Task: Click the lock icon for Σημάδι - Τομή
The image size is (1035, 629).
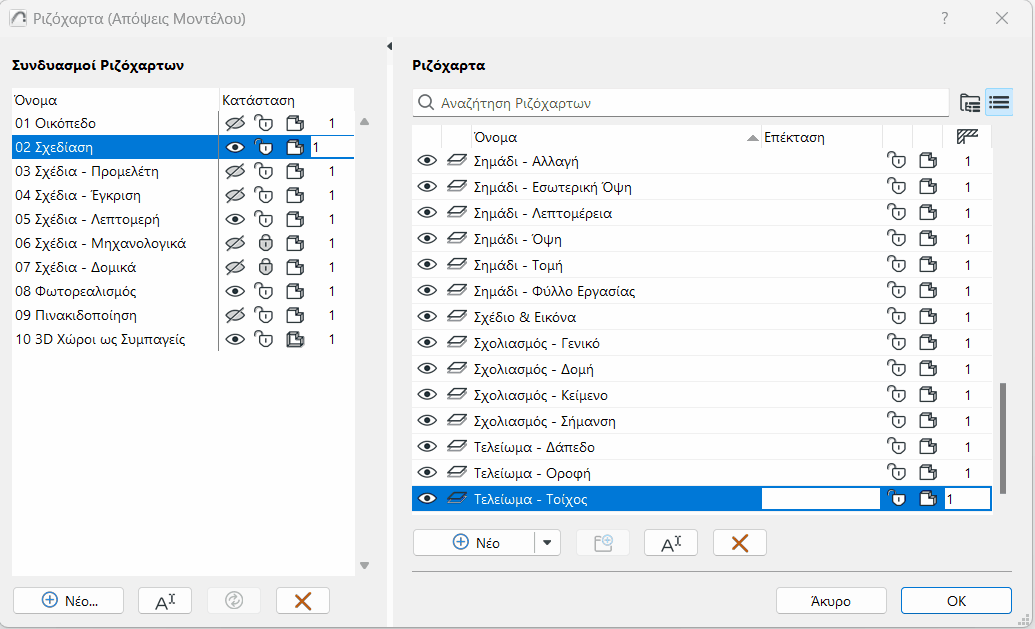Action: (897, 266)
